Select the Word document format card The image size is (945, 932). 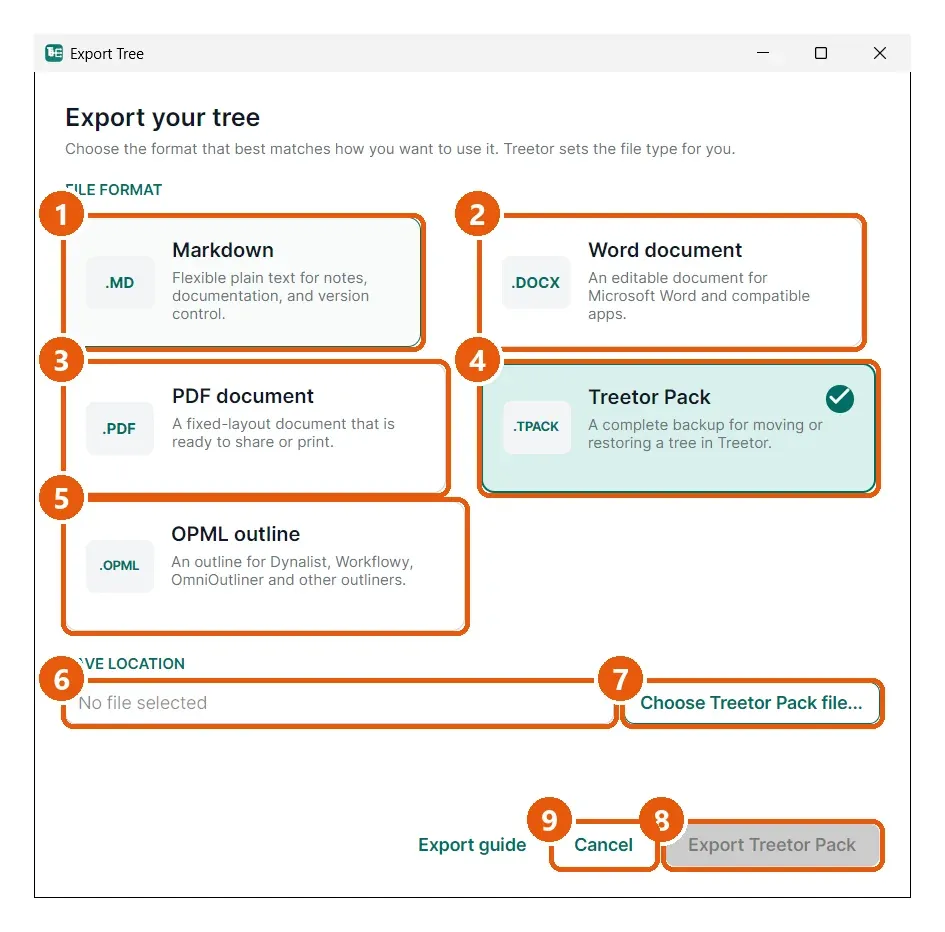671,282
